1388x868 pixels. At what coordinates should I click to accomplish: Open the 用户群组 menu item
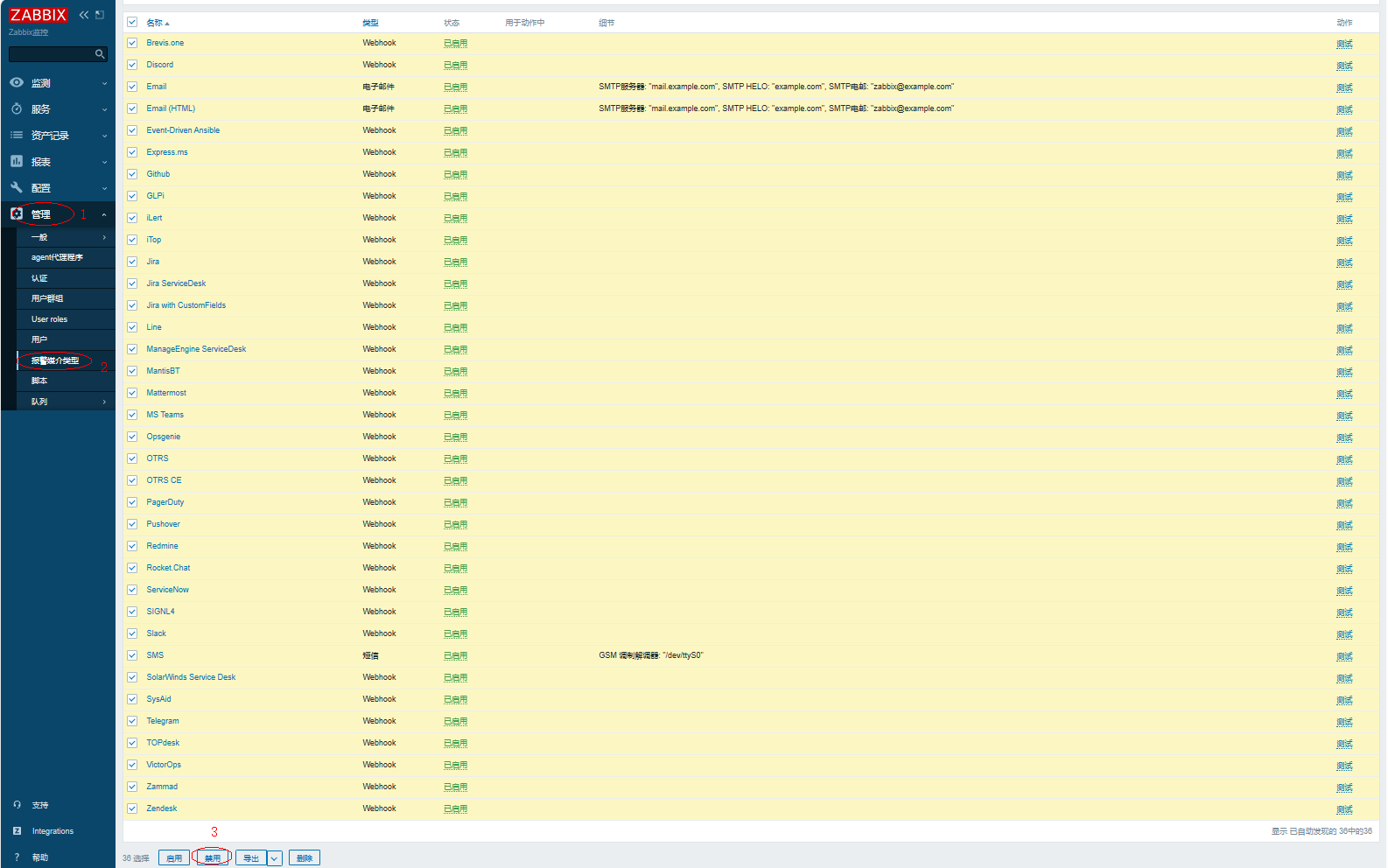pyautogui.click(x=47, y=298)
